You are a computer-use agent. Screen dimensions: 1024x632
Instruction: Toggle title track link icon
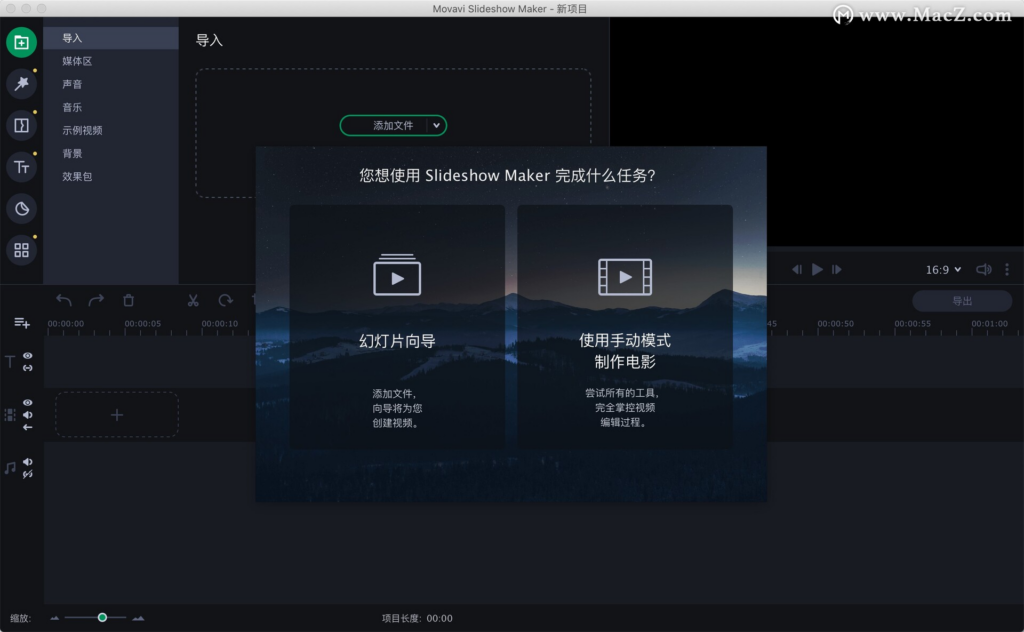click(x=27, y=368)
